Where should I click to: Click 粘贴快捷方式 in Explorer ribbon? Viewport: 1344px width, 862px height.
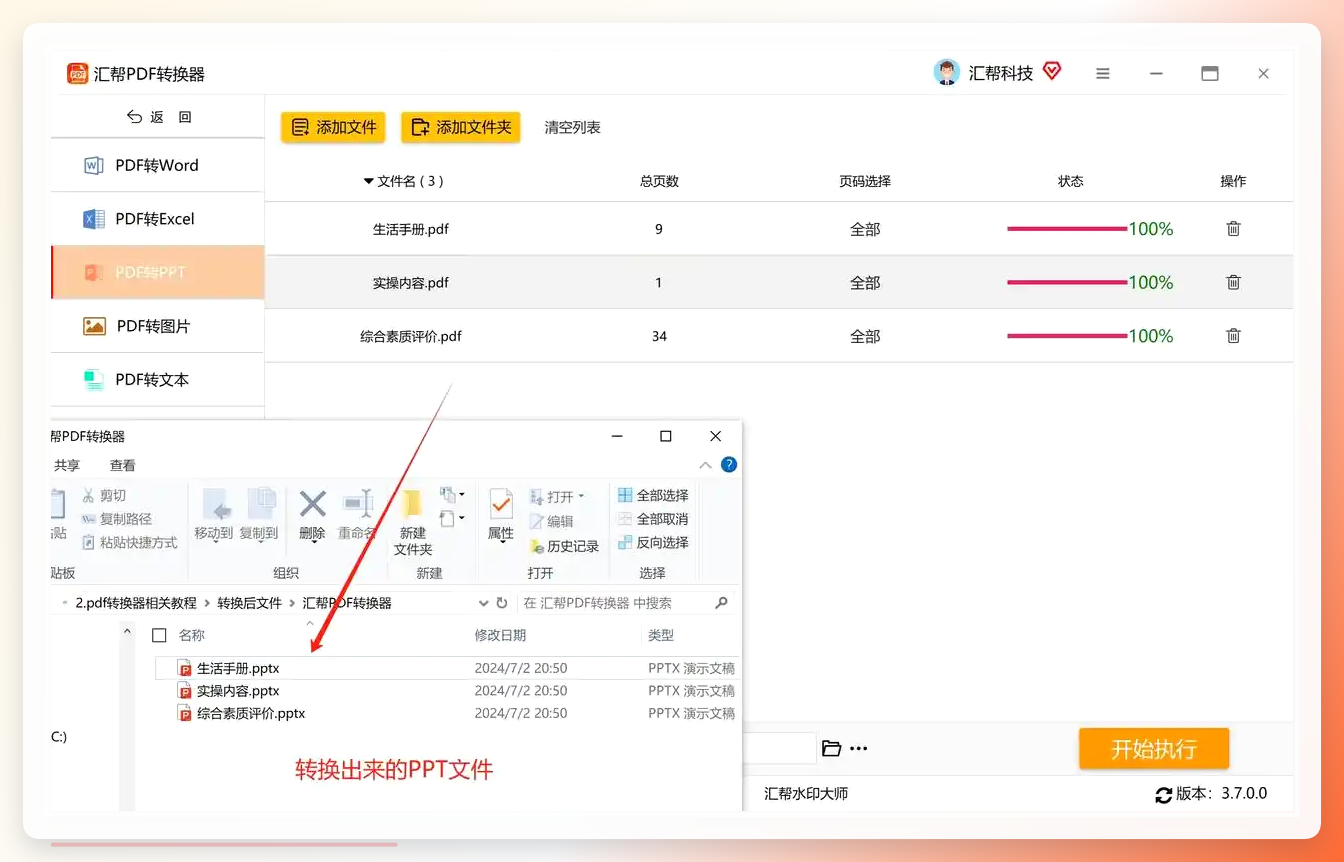click(129, 543)
